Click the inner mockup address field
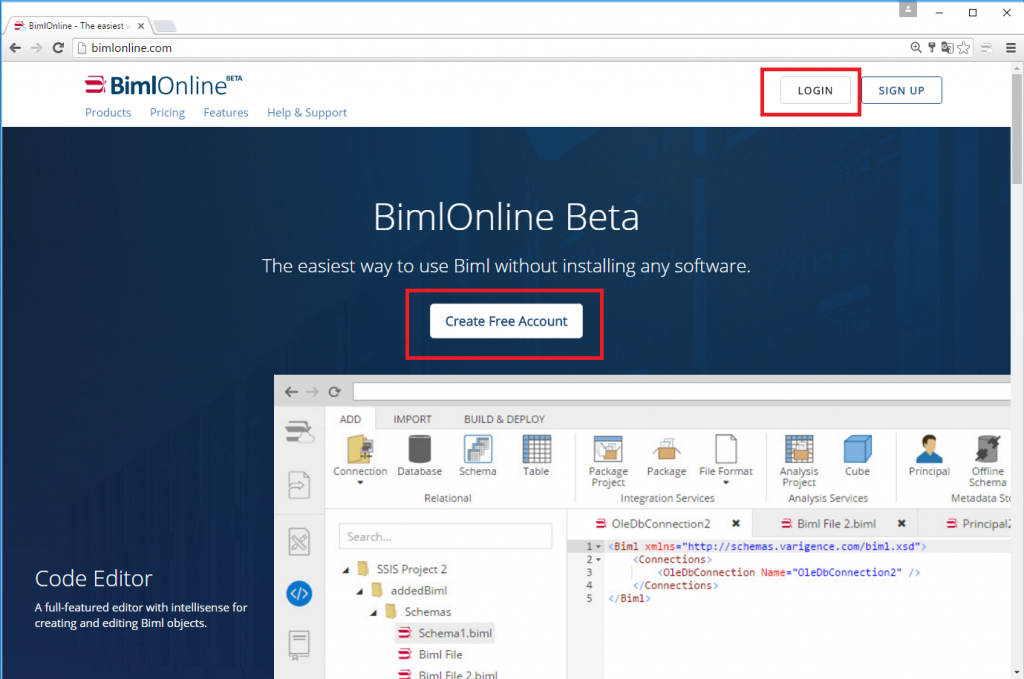This screenshot has height=679, width=1024. click(682, 392)
